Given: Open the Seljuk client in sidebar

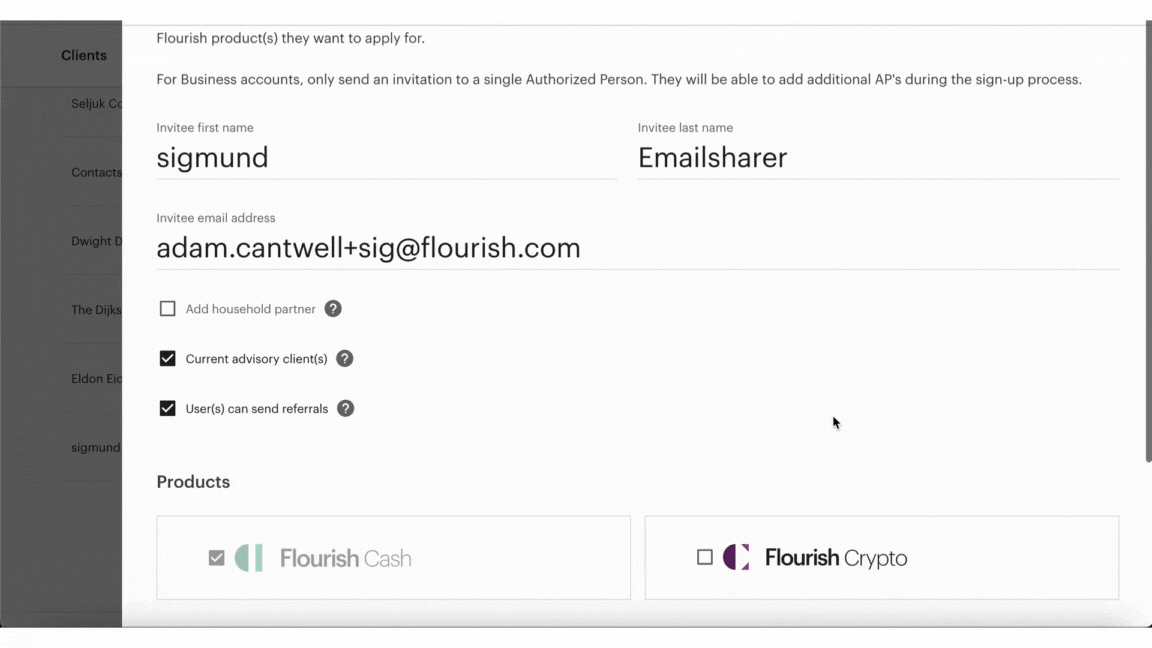Looking at the screenshot, I should (x=96, y=104).
